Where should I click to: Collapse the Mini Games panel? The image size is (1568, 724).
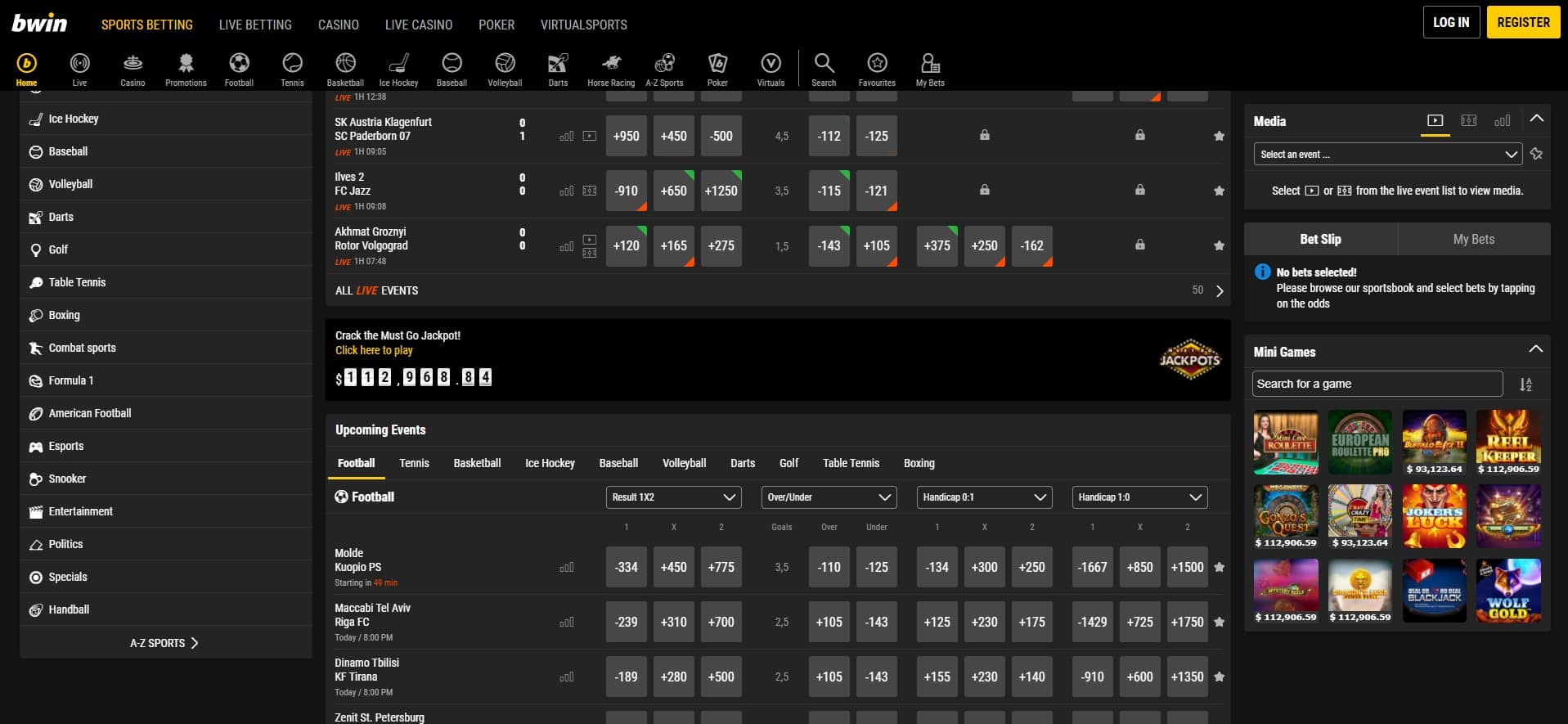[1536, 349]
